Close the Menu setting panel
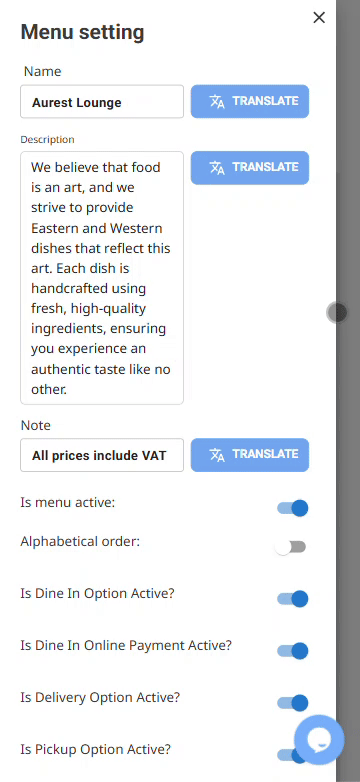 point(319,18)
